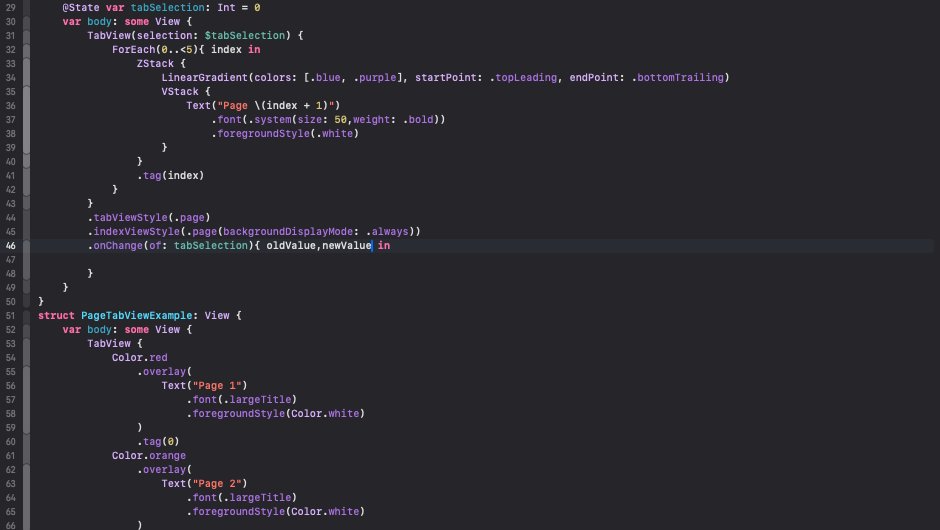Image resolution: width=940 pixels, height=530 pixels.
Task: Click Color.orange on line 61
Action: click(x=149, y=456)
